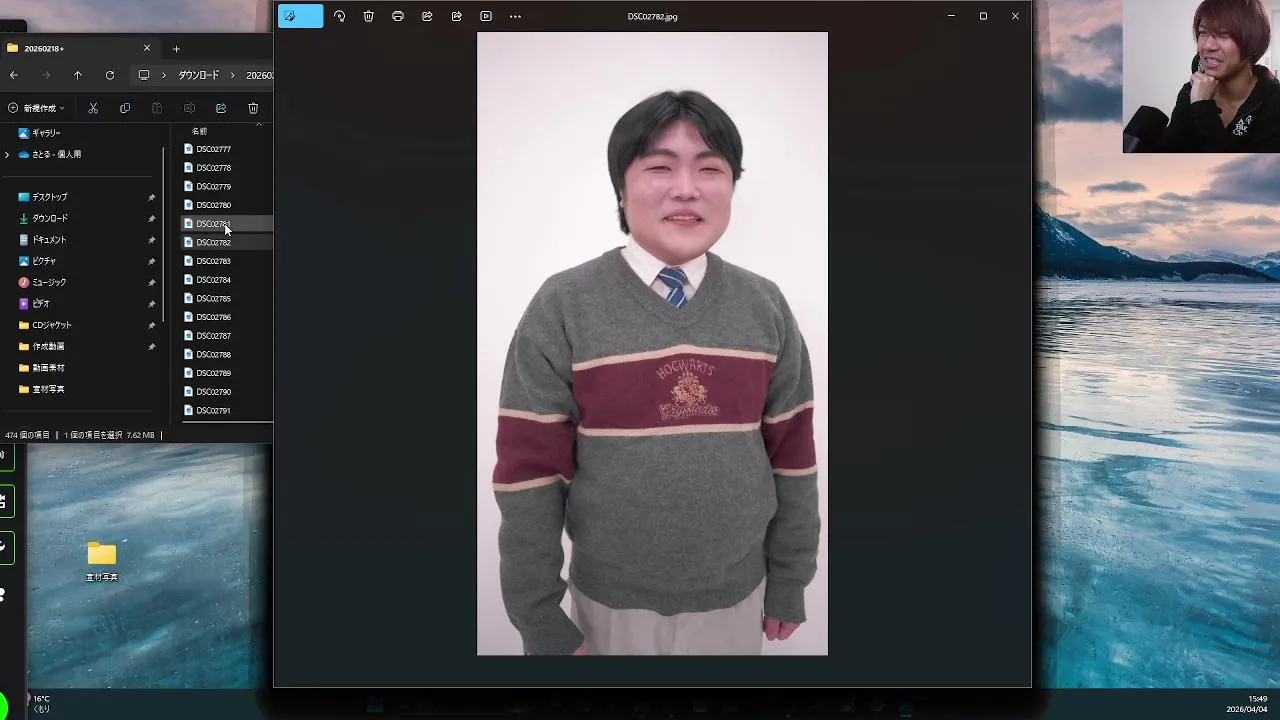Toggle the pin next to ビデオ

pos(152,303)
